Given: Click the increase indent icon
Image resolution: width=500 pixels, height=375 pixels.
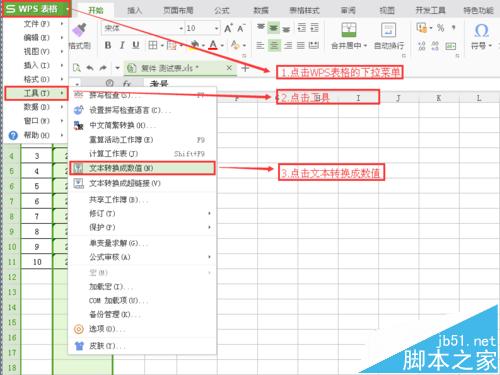Looking at the screenshot, I should (314, 28).
